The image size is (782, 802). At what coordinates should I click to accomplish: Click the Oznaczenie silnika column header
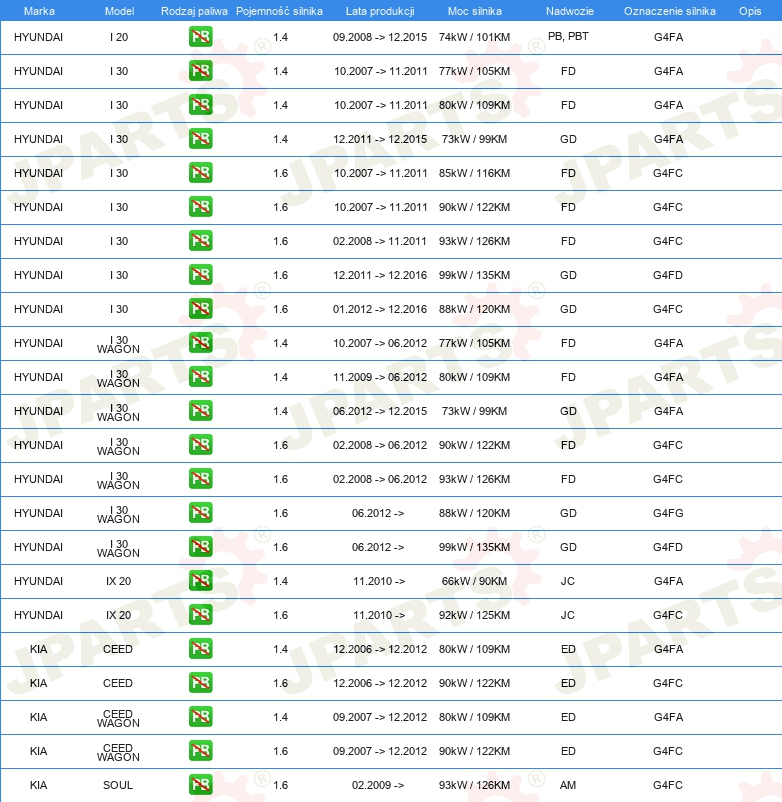click(x=669, y=11)
